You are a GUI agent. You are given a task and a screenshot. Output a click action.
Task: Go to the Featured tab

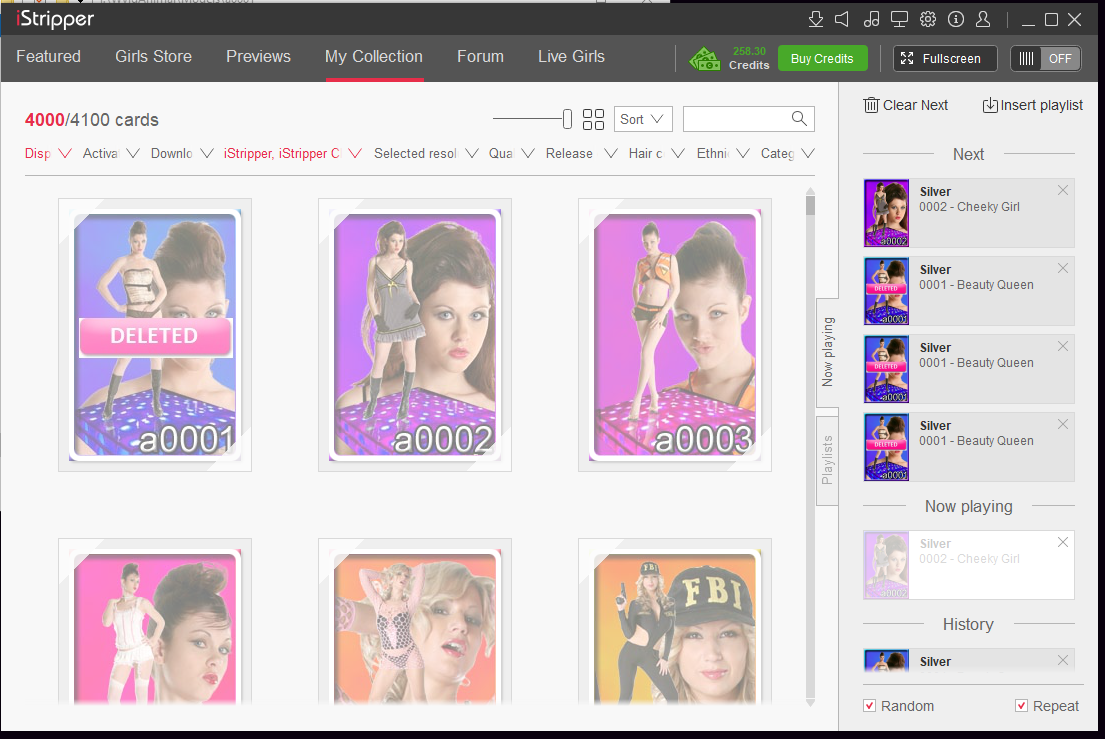(49, 56)
